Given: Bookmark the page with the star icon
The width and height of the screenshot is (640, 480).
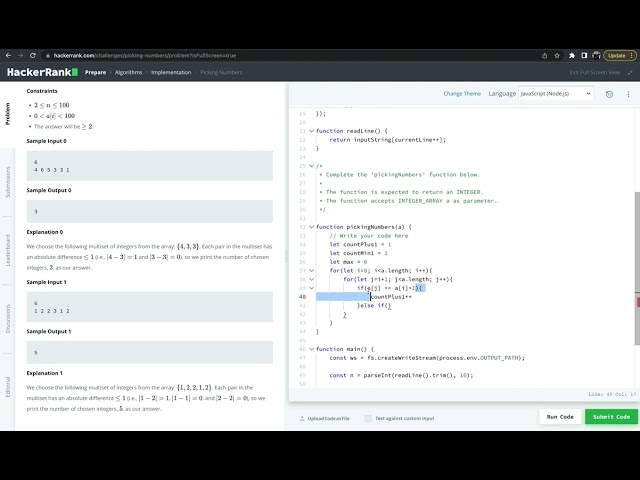Looking at the screenshot, I should [557, 56].
